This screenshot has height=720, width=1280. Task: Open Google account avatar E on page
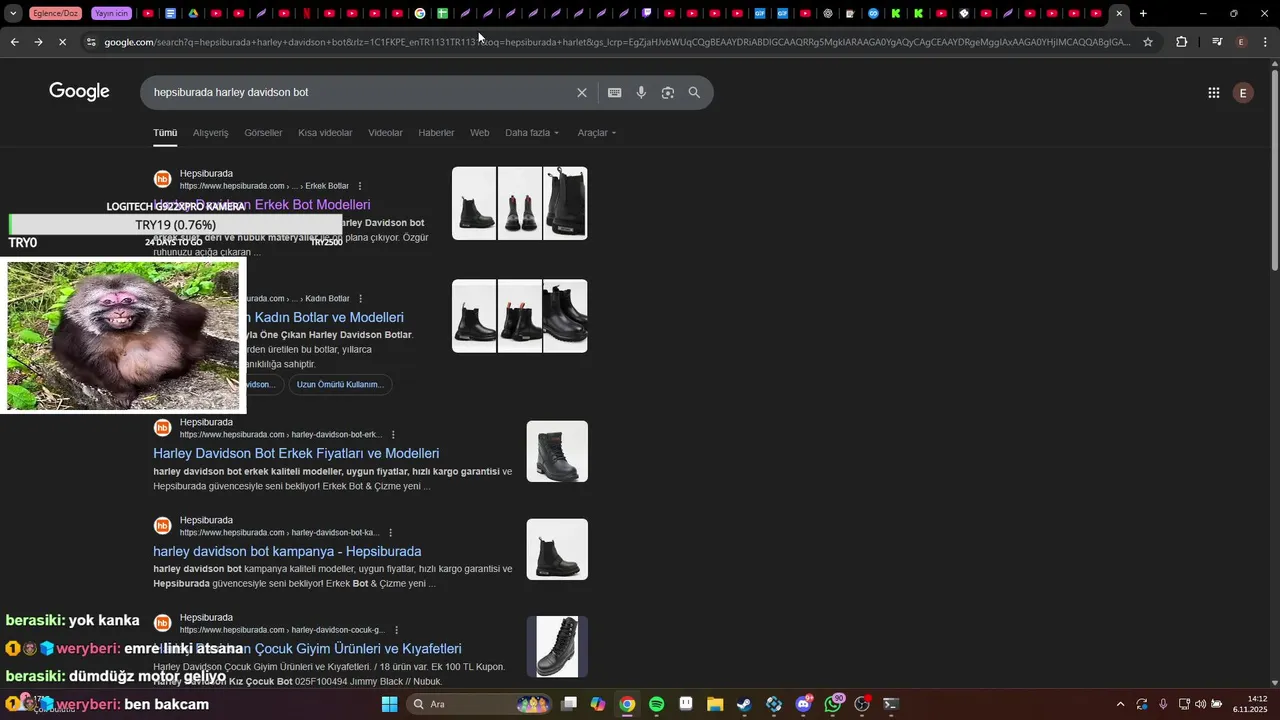(1243, 92)
